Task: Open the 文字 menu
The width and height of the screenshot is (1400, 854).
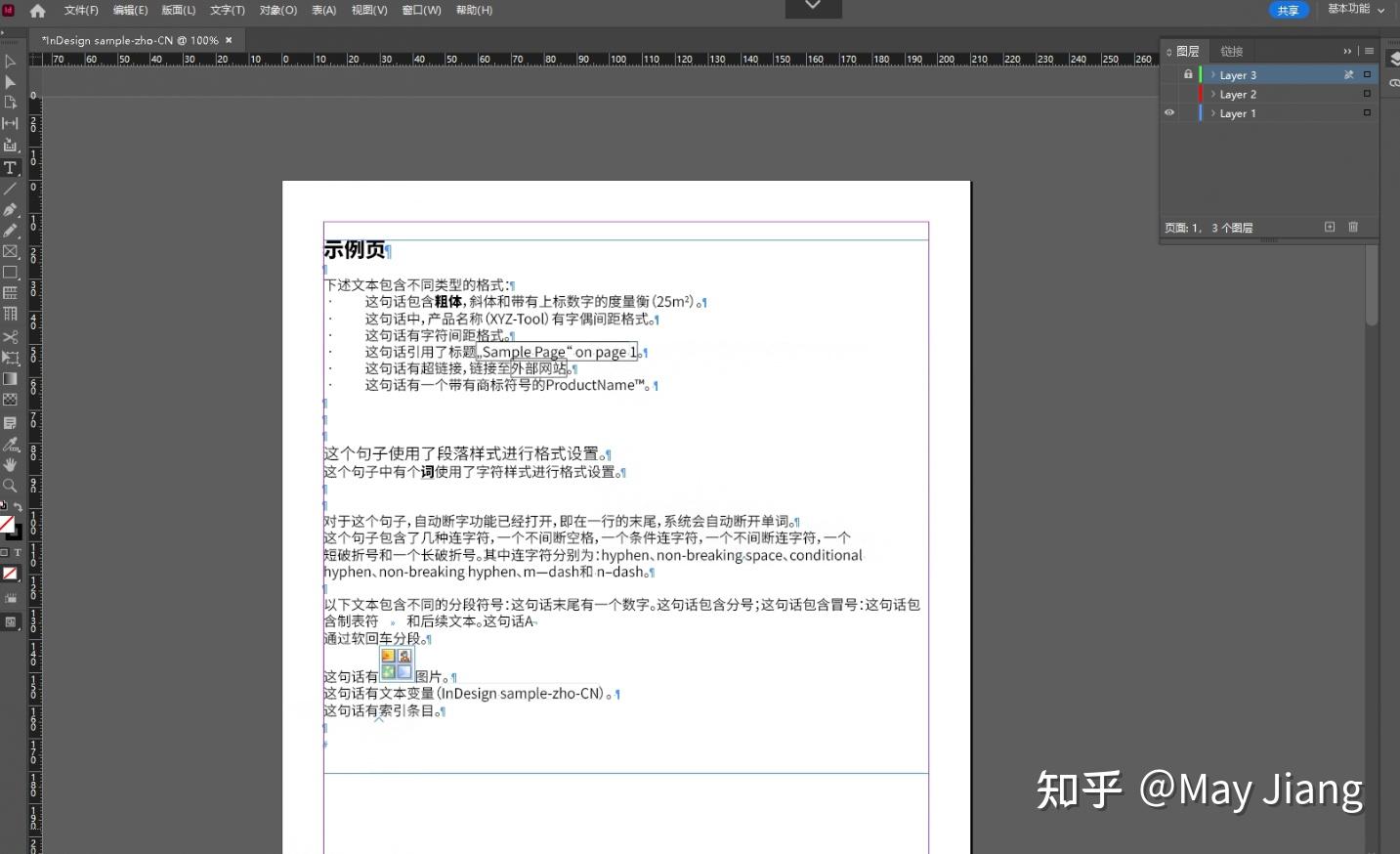Action: click(x=227, y=10)
